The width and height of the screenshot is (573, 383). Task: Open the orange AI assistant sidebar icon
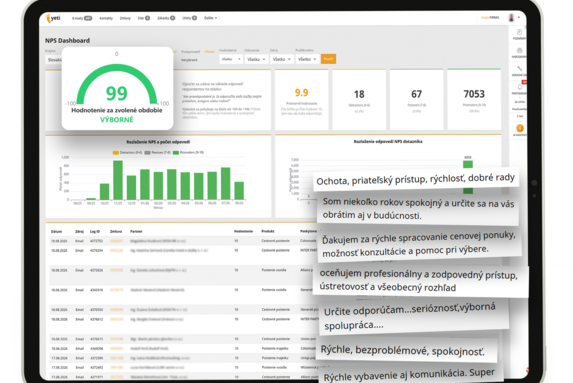tap(520, 128)
